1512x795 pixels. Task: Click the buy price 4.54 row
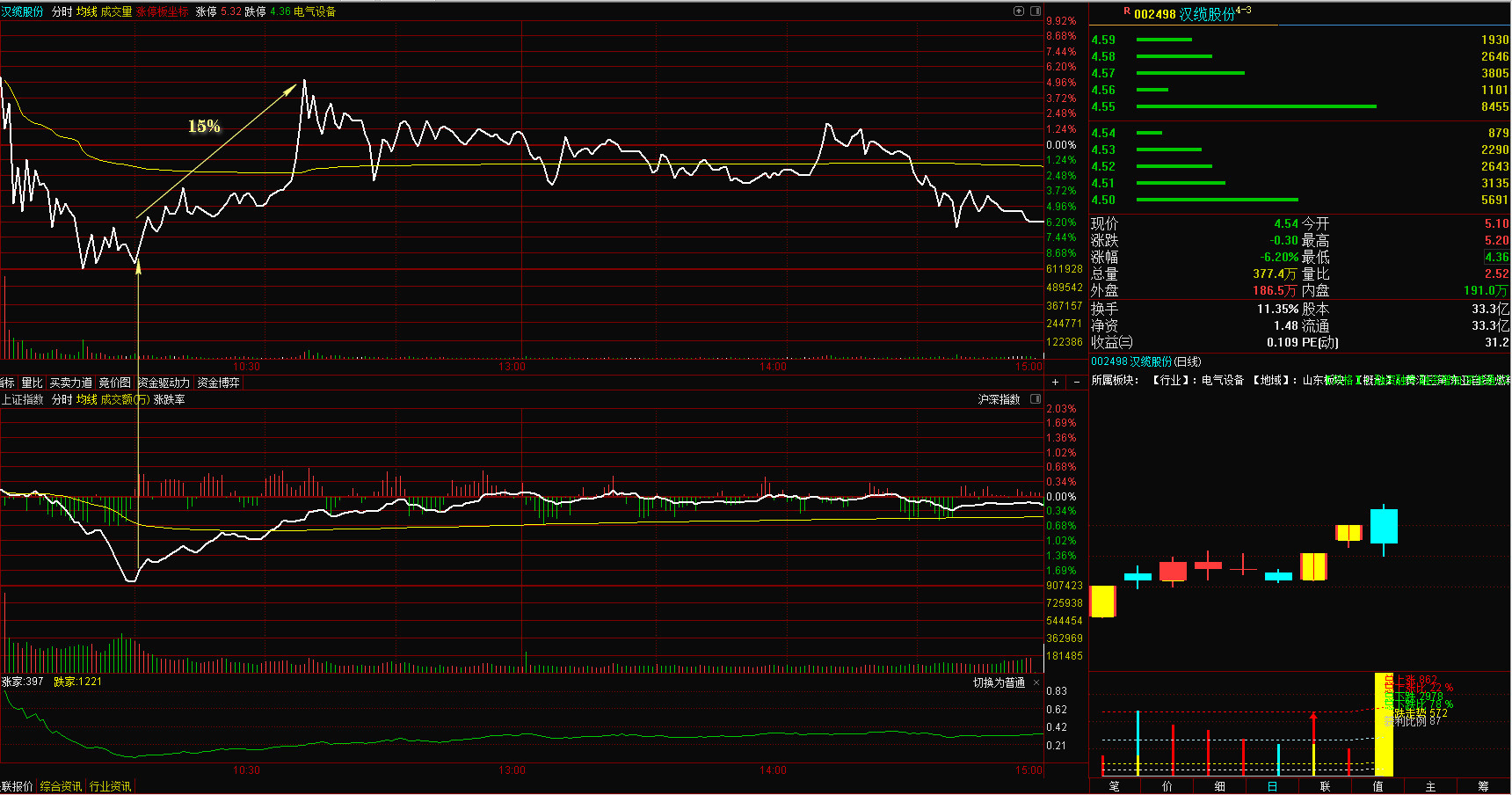tap(1300, 133)
